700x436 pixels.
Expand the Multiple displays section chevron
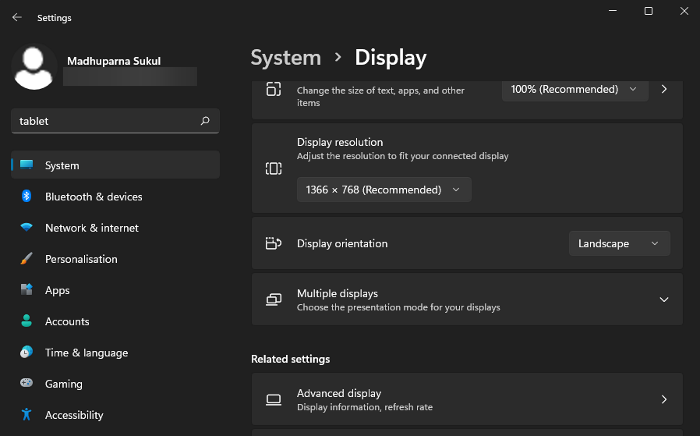[x=664, y=299]
